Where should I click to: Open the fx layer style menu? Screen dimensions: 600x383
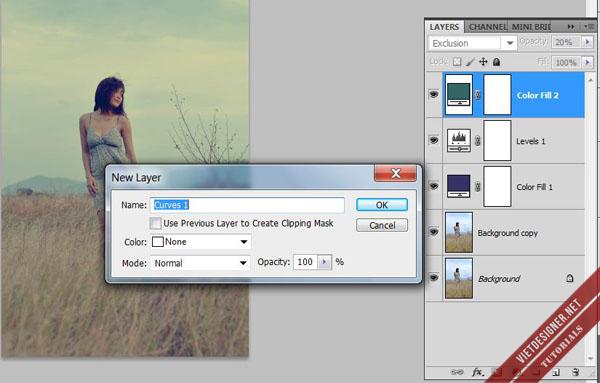[x=477, y=372]
